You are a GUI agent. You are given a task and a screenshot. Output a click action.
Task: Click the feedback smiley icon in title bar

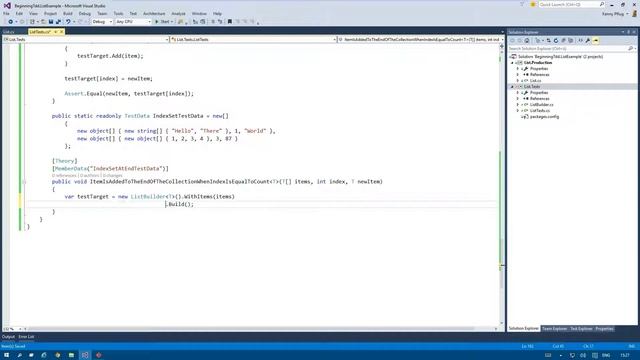[533, 4]
